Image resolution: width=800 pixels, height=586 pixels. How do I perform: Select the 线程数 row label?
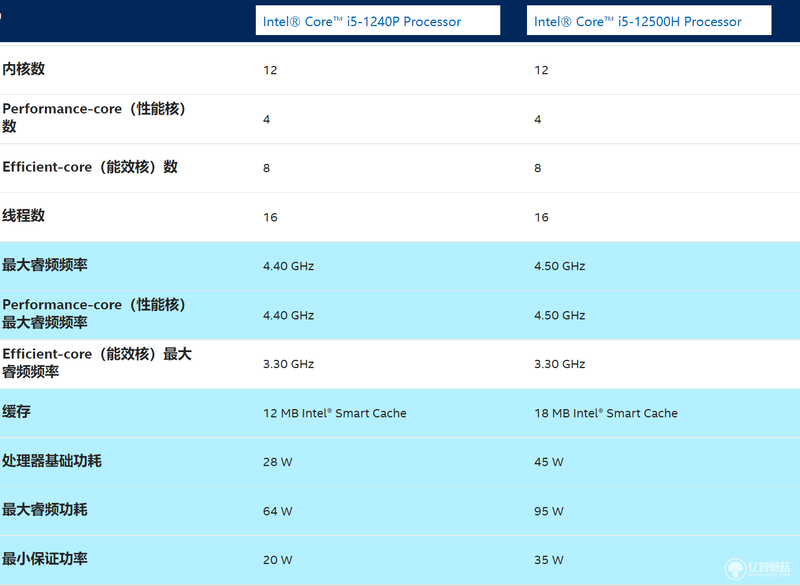(23, 216)
